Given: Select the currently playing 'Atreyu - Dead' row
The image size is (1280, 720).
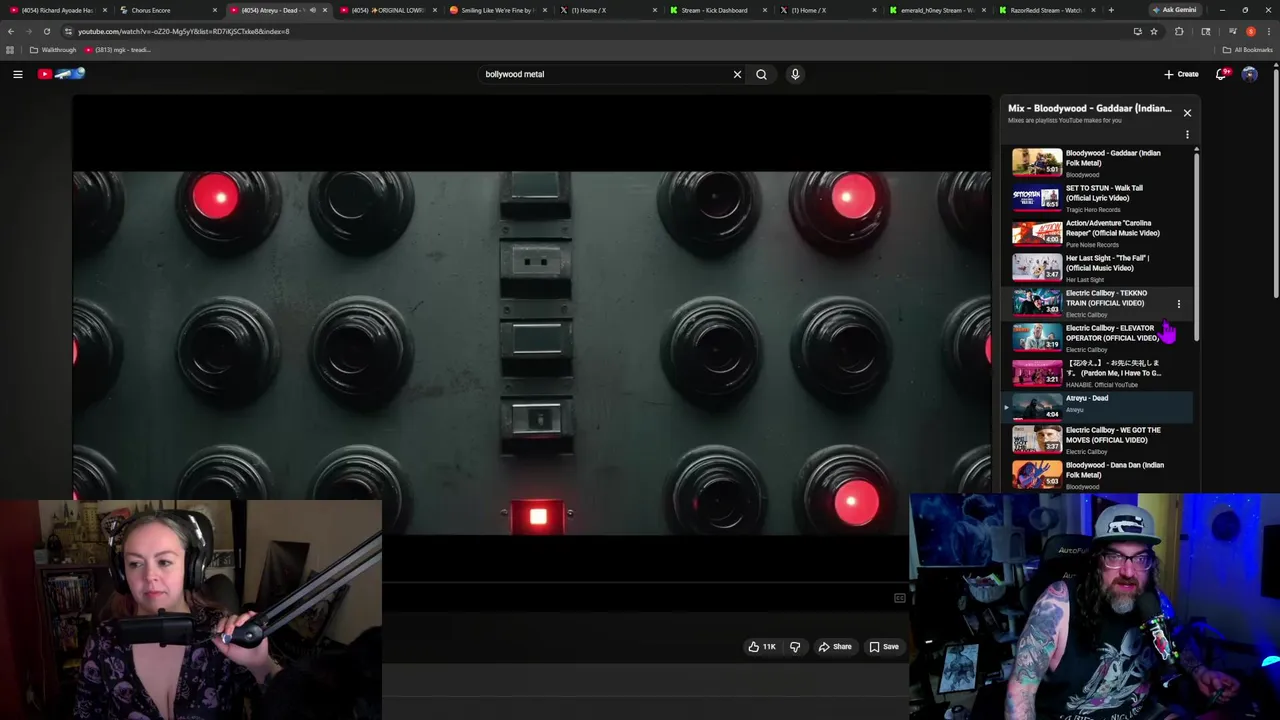Looking at the screenshot, I should coord(1097,406).
